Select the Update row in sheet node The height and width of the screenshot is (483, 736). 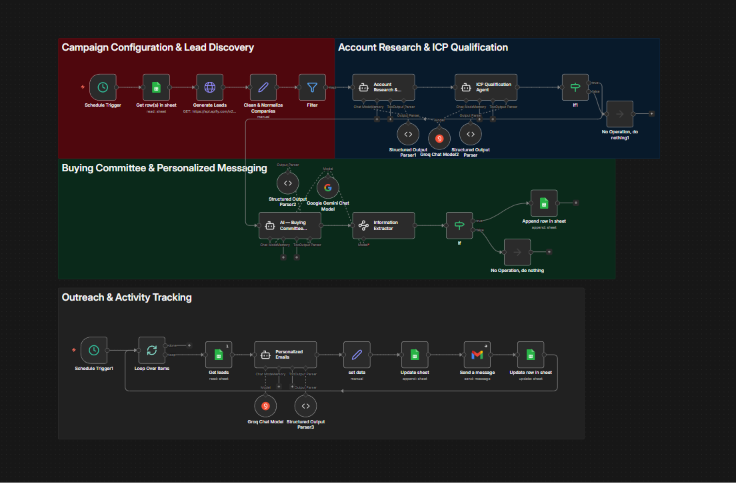pyautogui.click(x=530, y=354)
